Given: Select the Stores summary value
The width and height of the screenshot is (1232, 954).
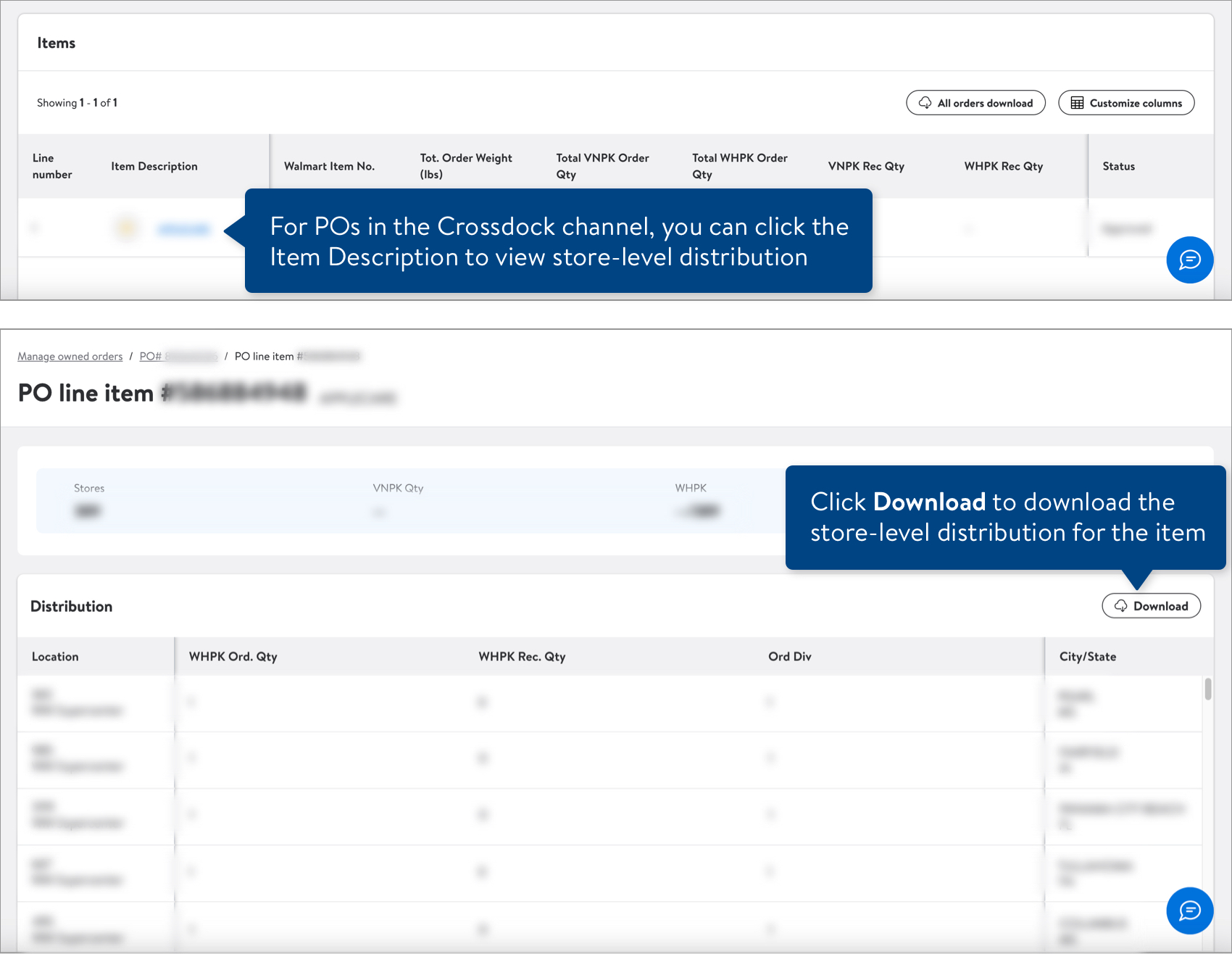Looking at the screenshot, I should tap(88, 511).
